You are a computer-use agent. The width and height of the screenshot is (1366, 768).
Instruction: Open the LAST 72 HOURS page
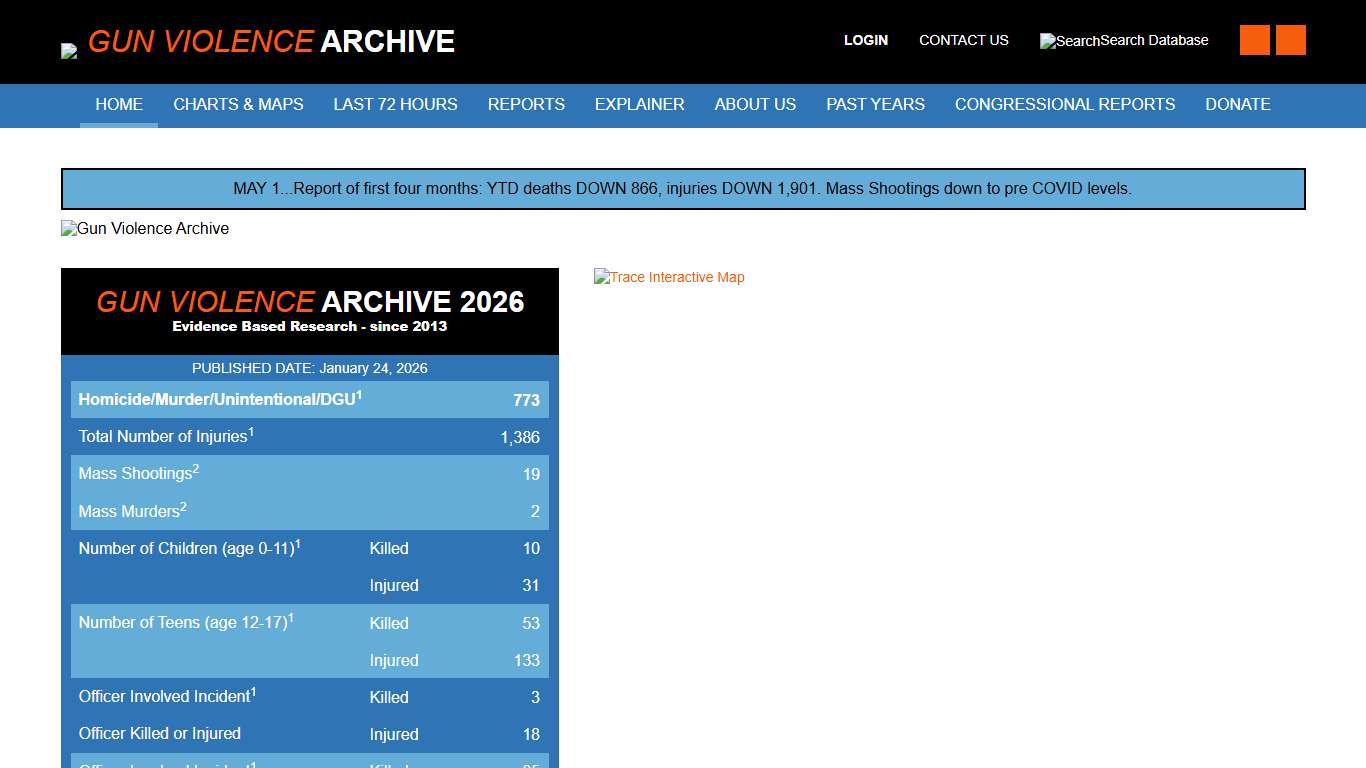(x=395, y=104)
